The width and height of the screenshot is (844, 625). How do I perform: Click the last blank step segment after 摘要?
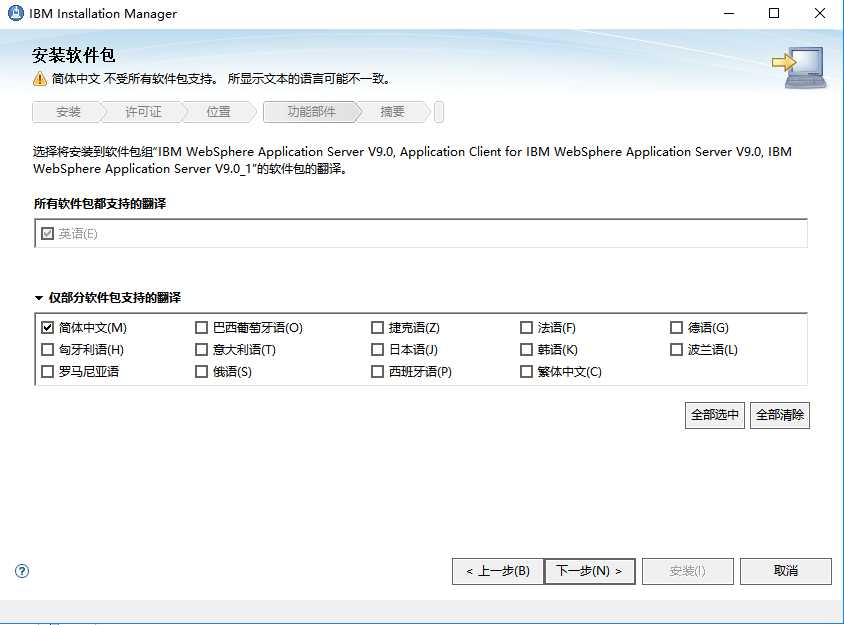tap(439, 112)
